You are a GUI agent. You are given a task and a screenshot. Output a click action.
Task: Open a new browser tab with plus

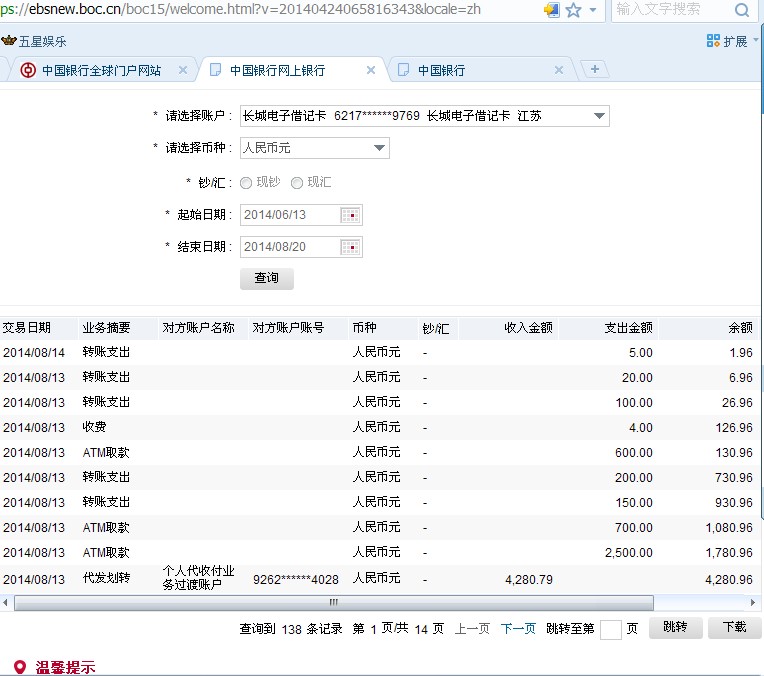[595, 69]
